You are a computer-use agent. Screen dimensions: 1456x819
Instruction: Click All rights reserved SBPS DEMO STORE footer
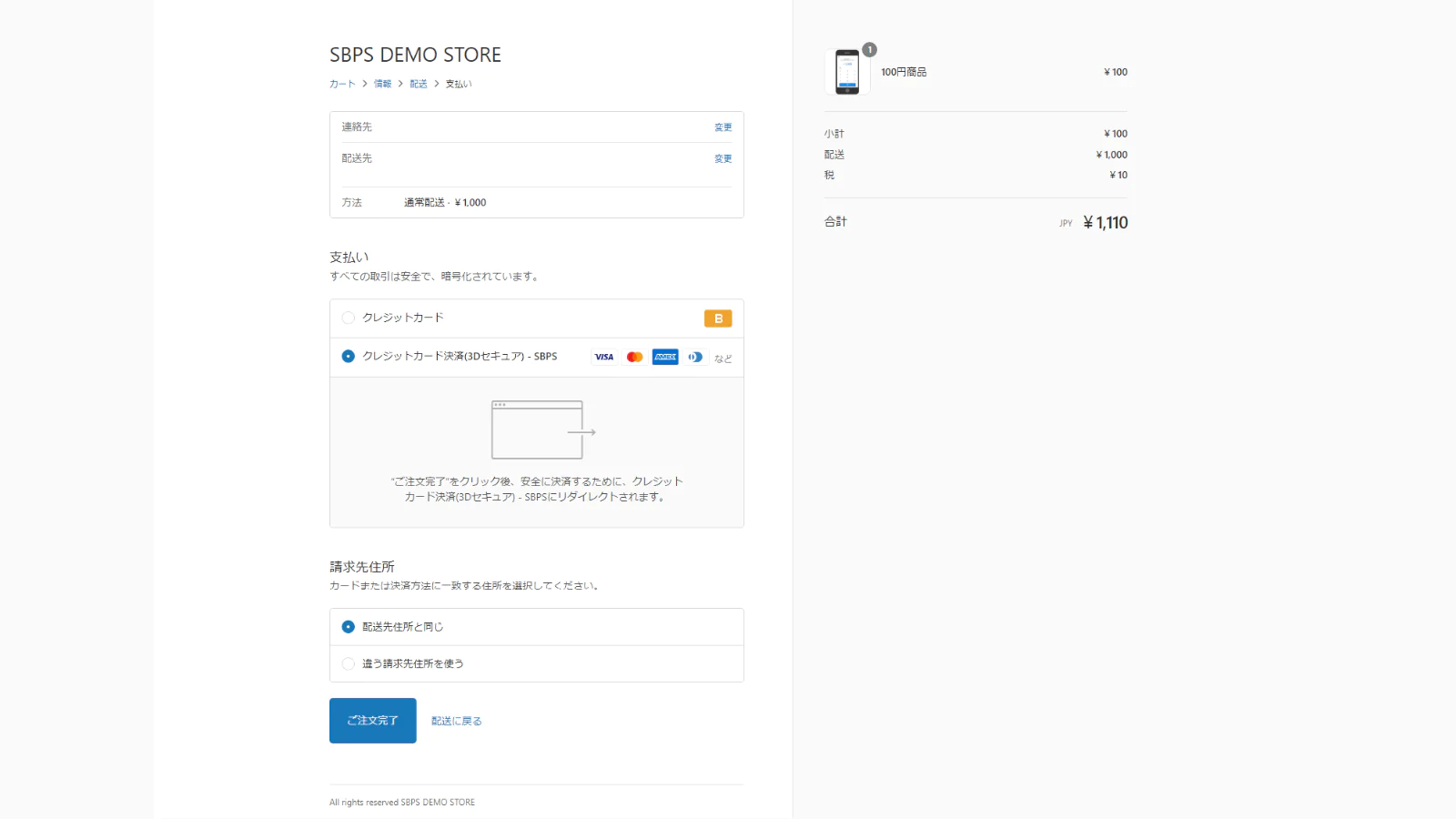pos(402,803)
